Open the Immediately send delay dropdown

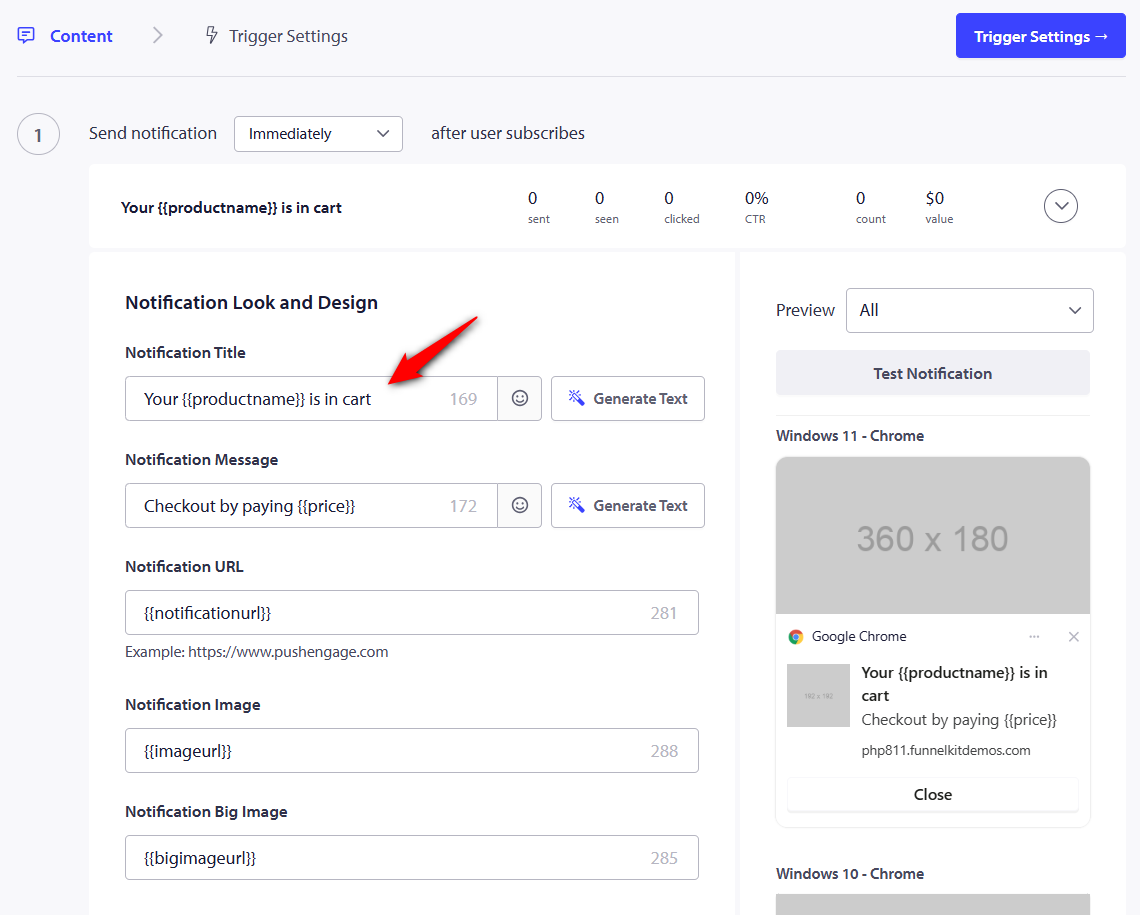(x=318, y=134)
